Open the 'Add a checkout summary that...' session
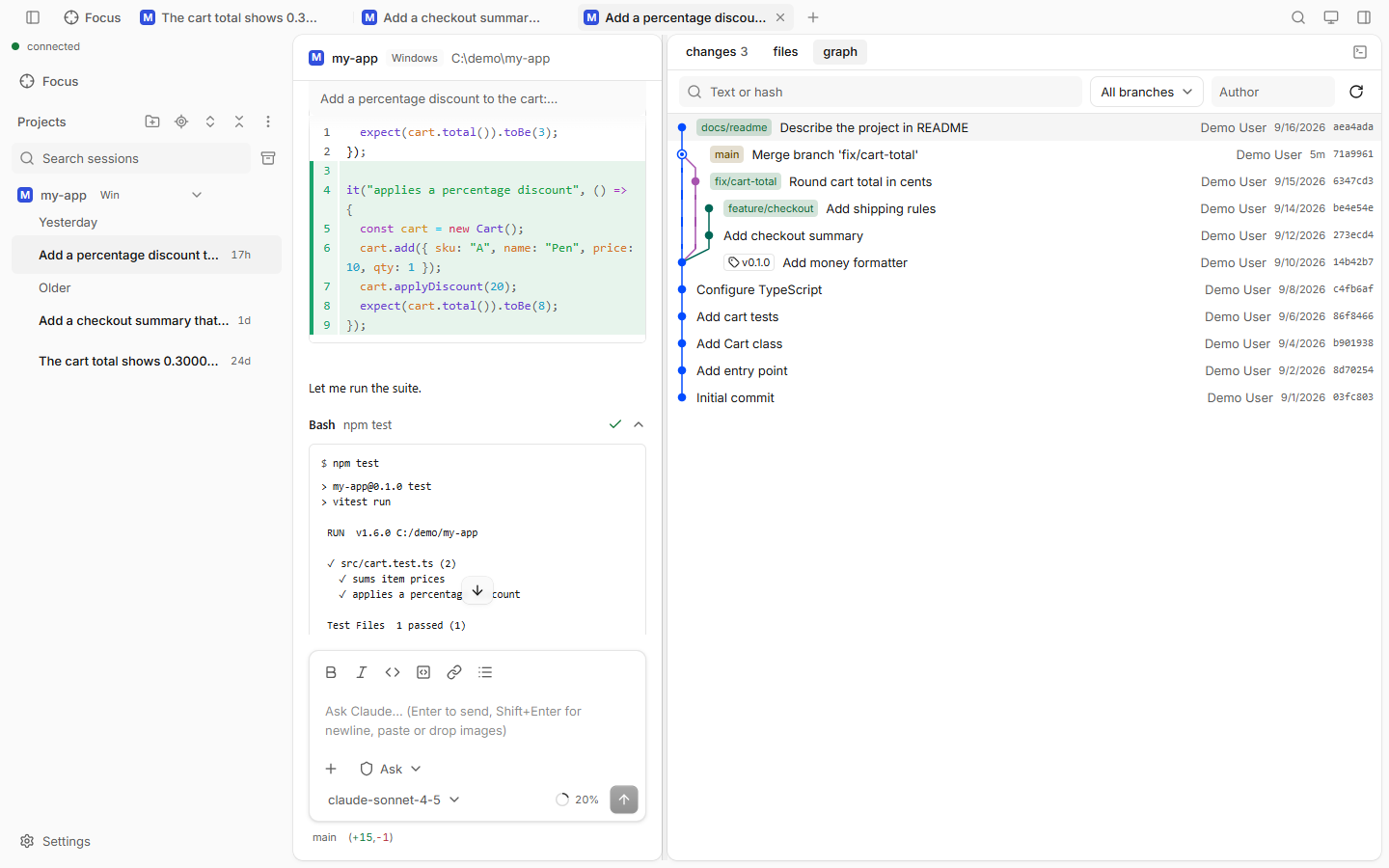This screenshot has width=1389, height=868. [147, 320]
